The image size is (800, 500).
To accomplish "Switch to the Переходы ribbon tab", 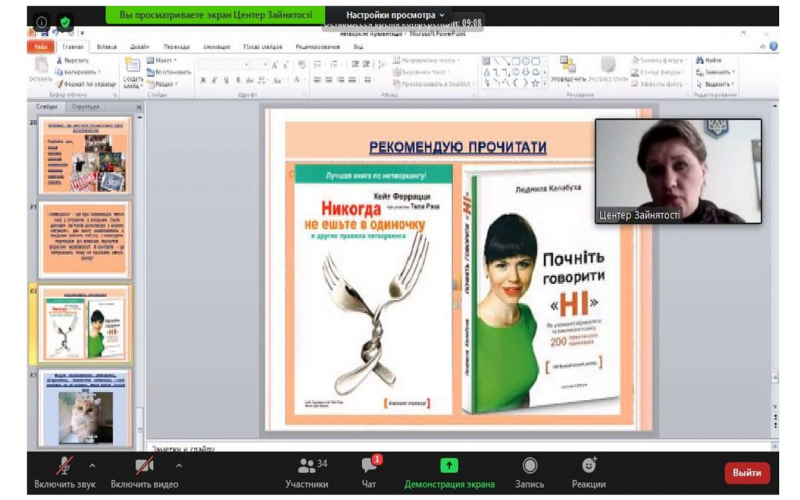I will click(177, 47).
